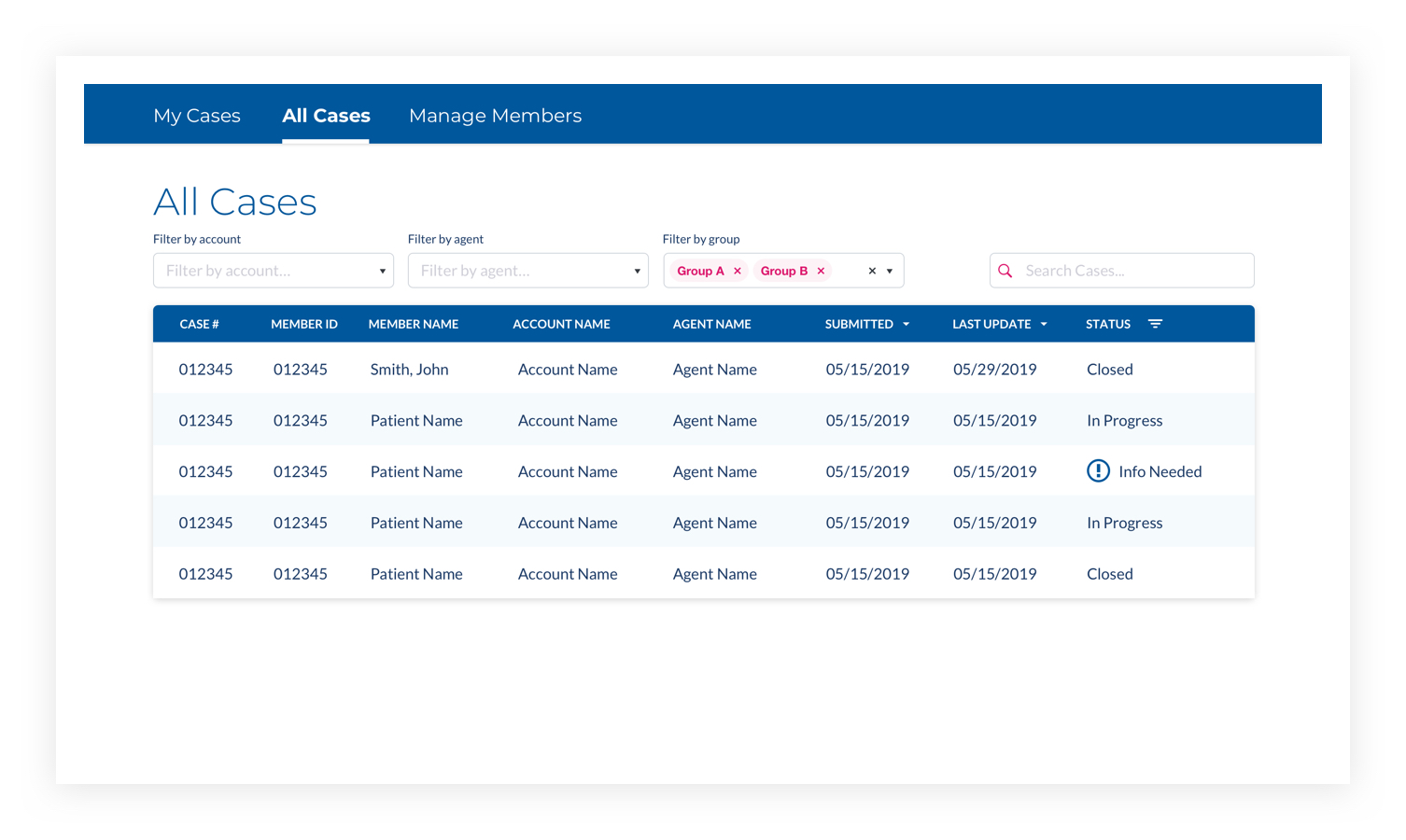Select member name Smith, John
Screen dimensions: 1406x840
point(409,370)
